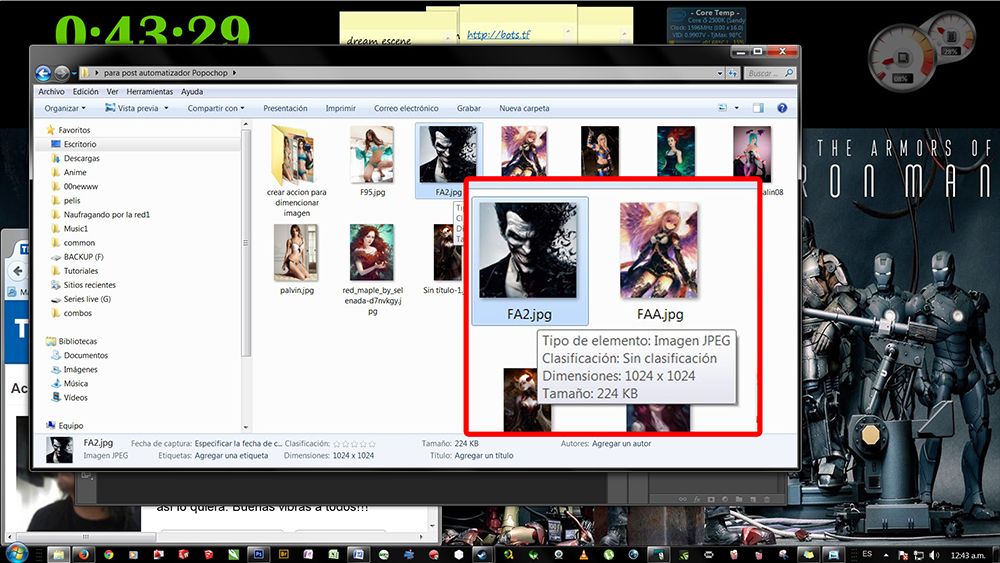
Task: Show hidden tray icons arrow
Action: click(886, 555)
